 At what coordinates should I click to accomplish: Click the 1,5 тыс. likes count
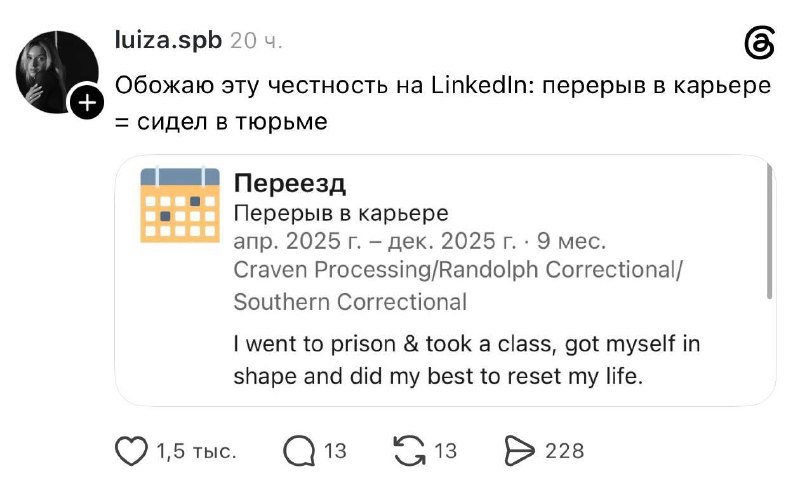coord(196,451)
